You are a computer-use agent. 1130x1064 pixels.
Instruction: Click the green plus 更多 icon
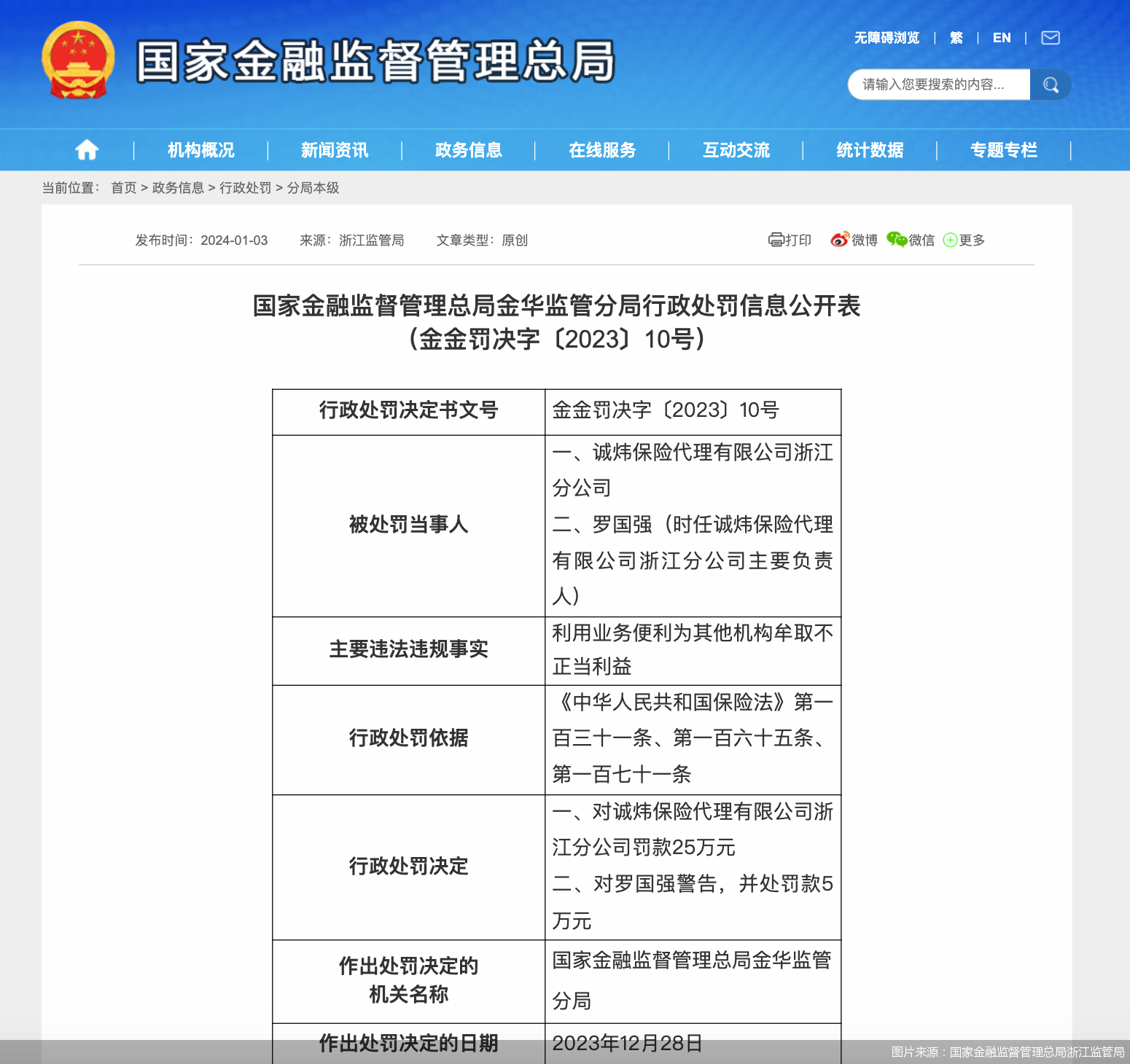coord(950,240)
